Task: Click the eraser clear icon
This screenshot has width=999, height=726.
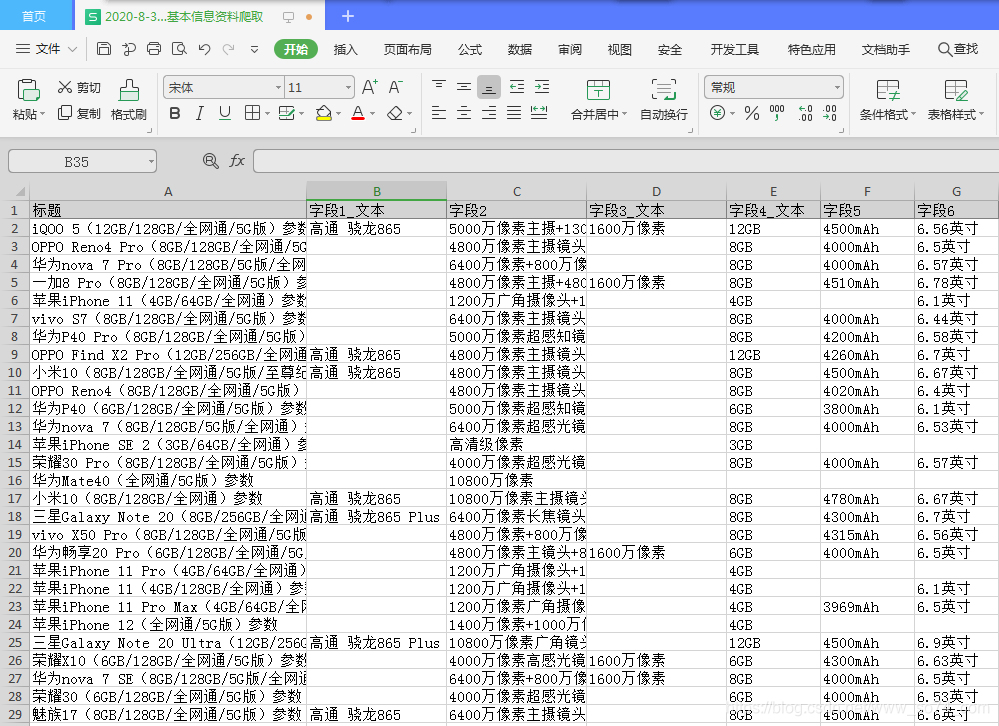Action: pyautogui.click(x=395, y=113)
